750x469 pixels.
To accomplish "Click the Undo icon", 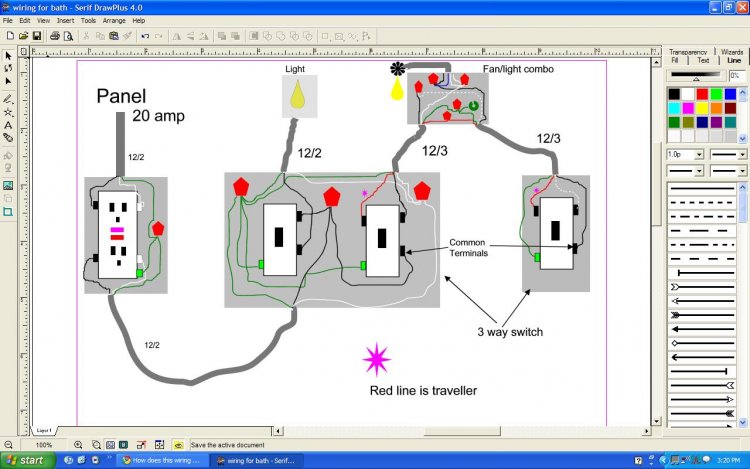I will [145, 35].
